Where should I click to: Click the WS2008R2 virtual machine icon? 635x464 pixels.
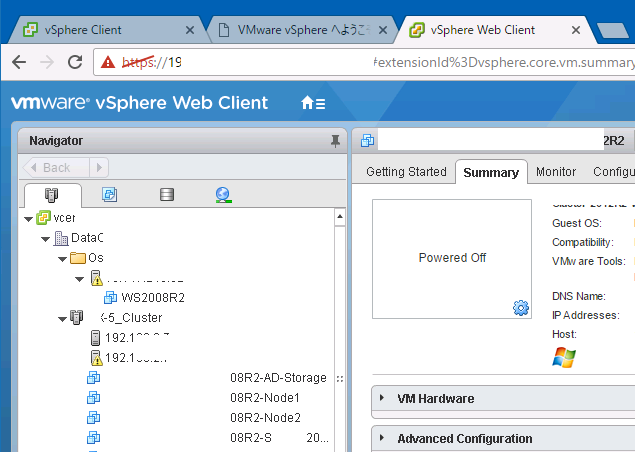click(110, 298)
